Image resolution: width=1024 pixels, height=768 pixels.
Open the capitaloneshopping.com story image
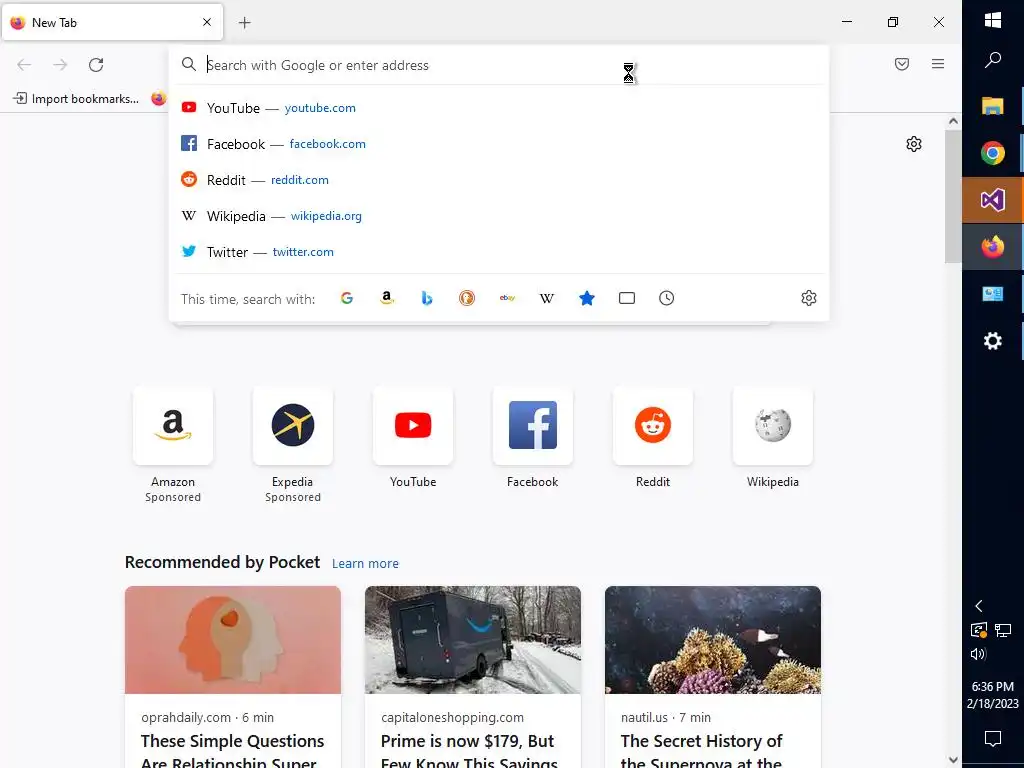(x=472, y=640)
